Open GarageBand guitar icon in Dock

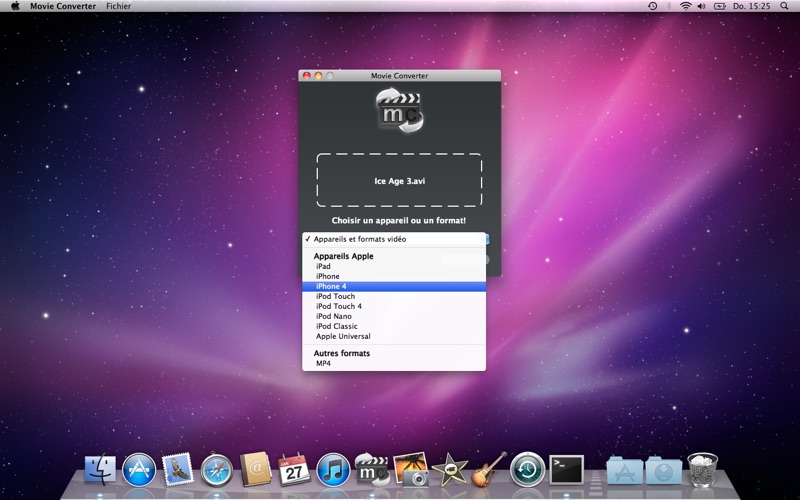pos(489,469)
